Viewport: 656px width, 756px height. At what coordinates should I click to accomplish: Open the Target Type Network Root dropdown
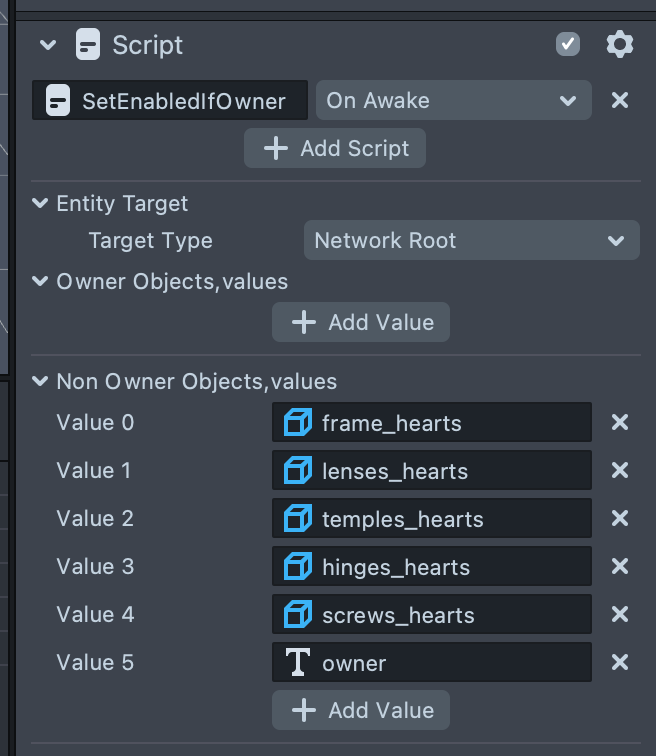pyautogui.click(x=470, y=241)
